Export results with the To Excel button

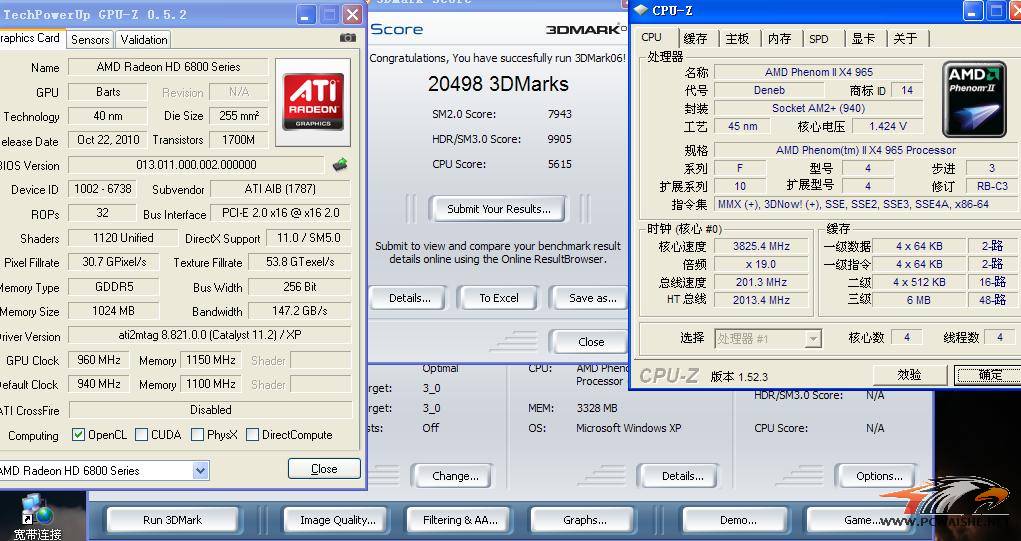pos(498,298)
